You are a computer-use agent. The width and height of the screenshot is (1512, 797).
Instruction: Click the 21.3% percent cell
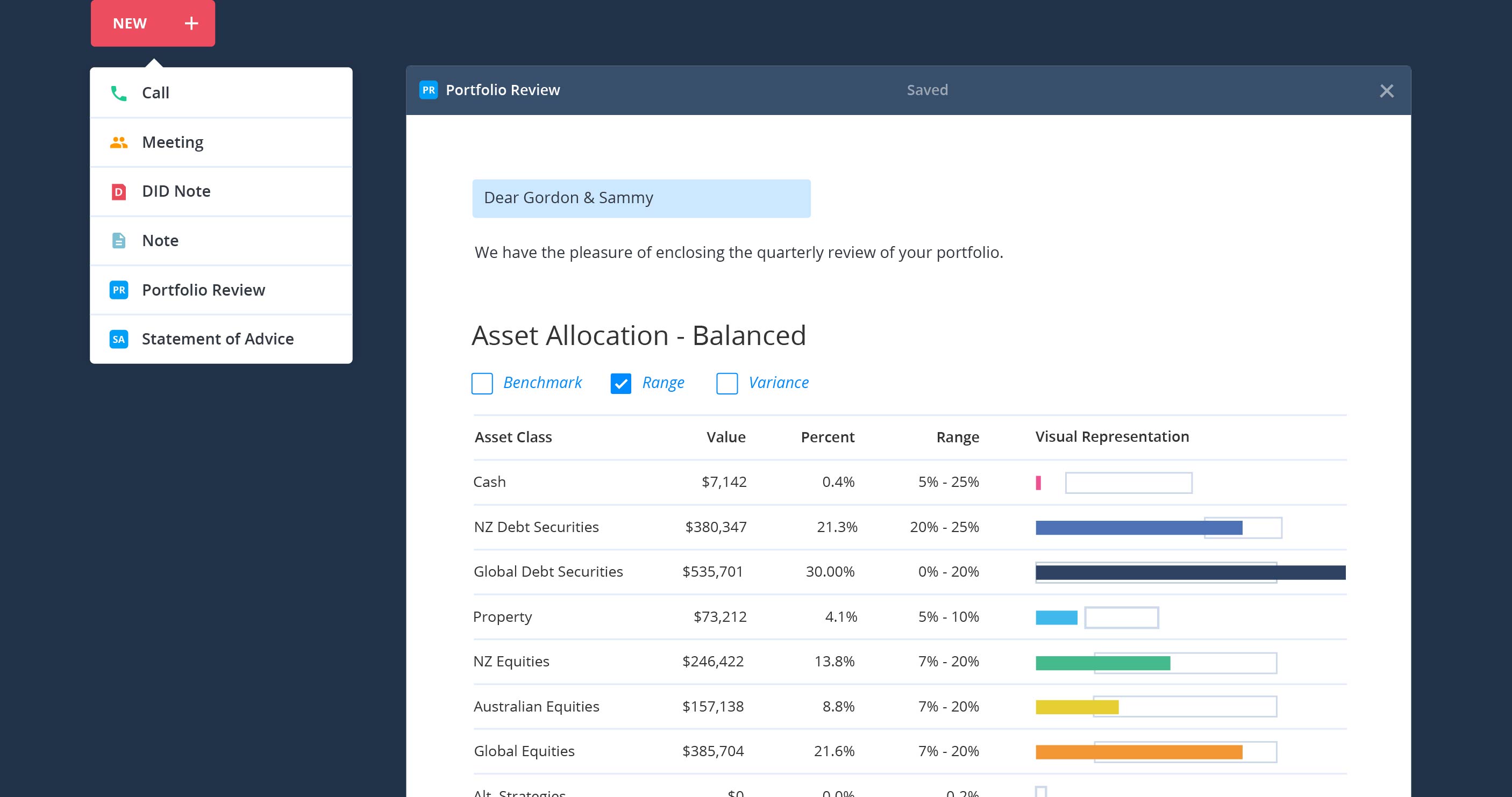point(837,527)
